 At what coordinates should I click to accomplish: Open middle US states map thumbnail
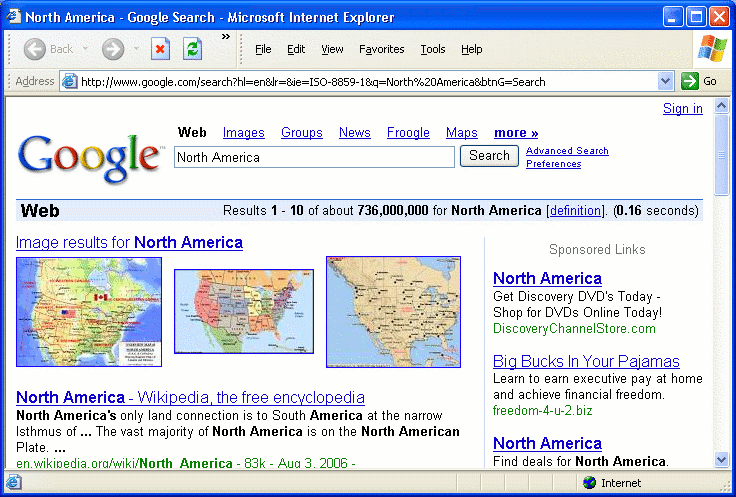(244, 311)
